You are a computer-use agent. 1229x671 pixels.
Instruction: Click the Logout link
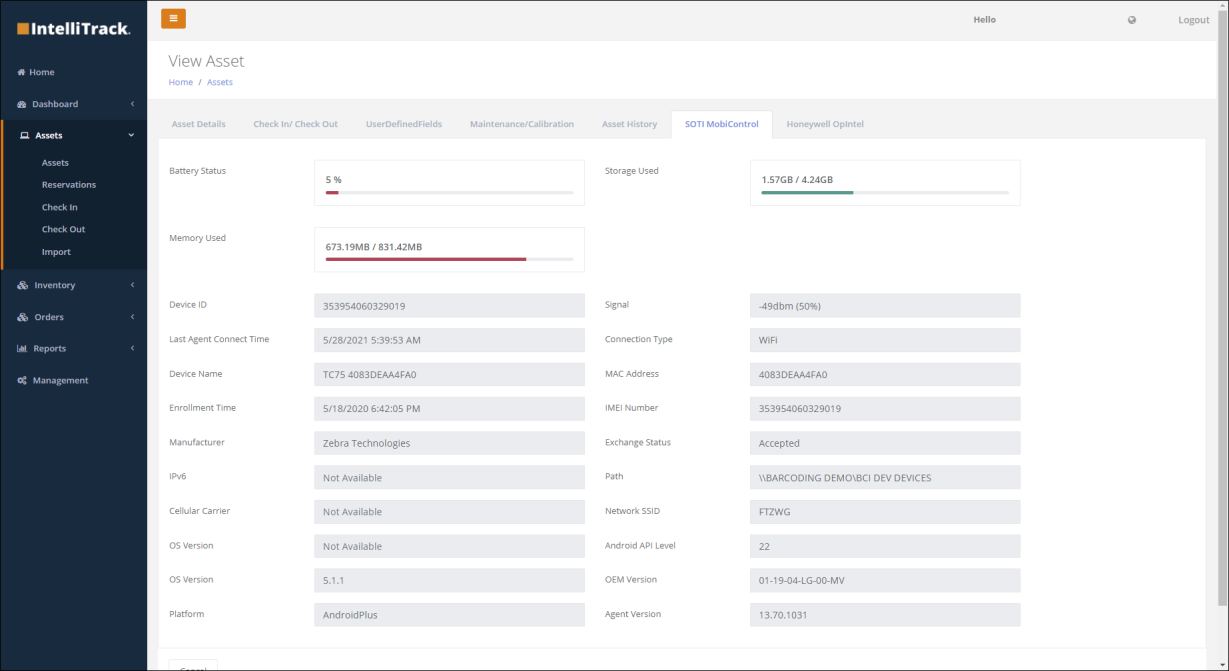(x=1194, y=20)
